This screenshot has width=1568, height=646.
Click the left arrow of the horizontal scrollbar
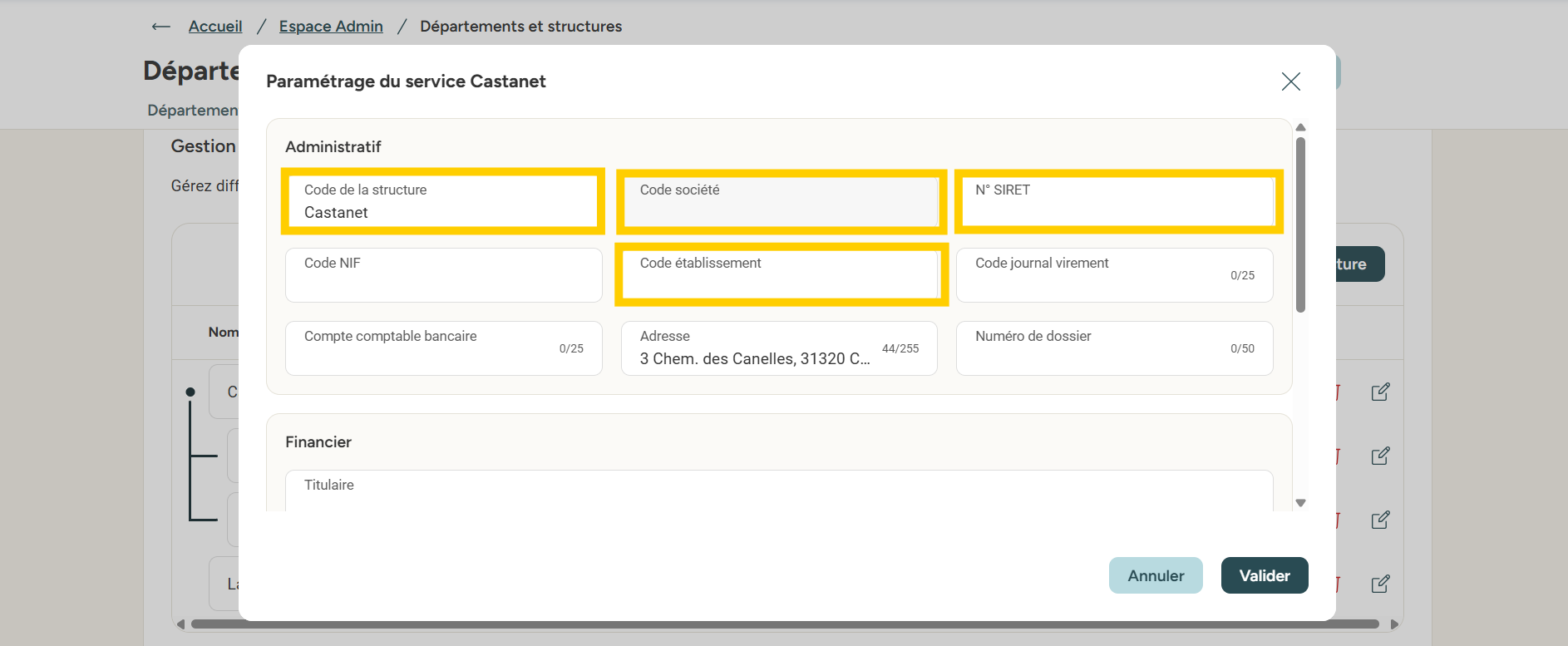click(x=180, y=624)
